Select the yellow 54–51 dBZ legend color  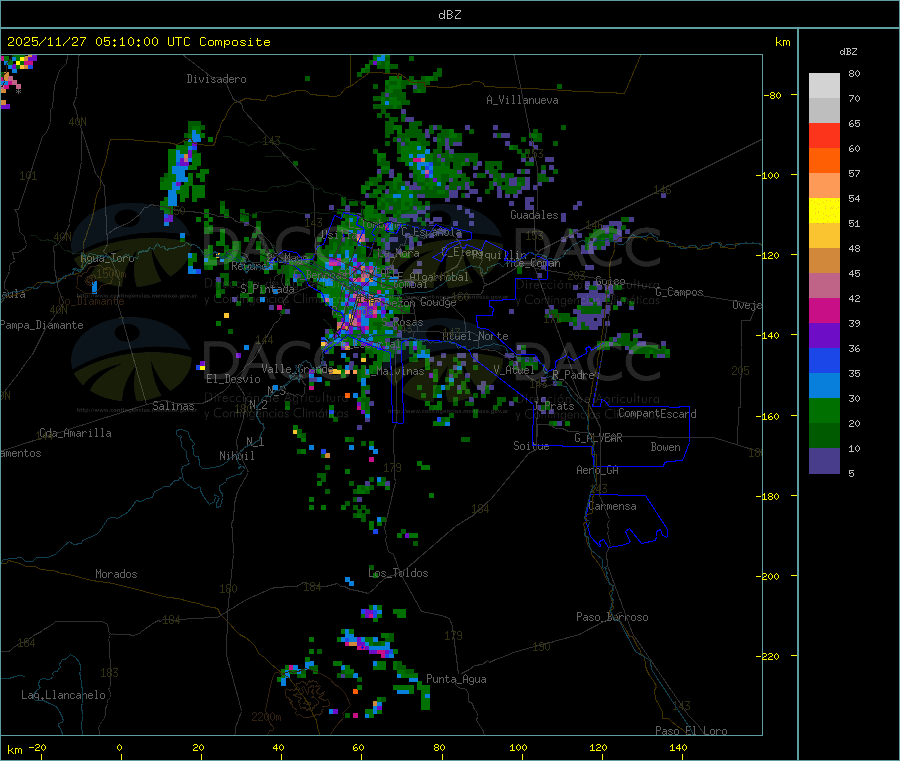pos(824,211)
